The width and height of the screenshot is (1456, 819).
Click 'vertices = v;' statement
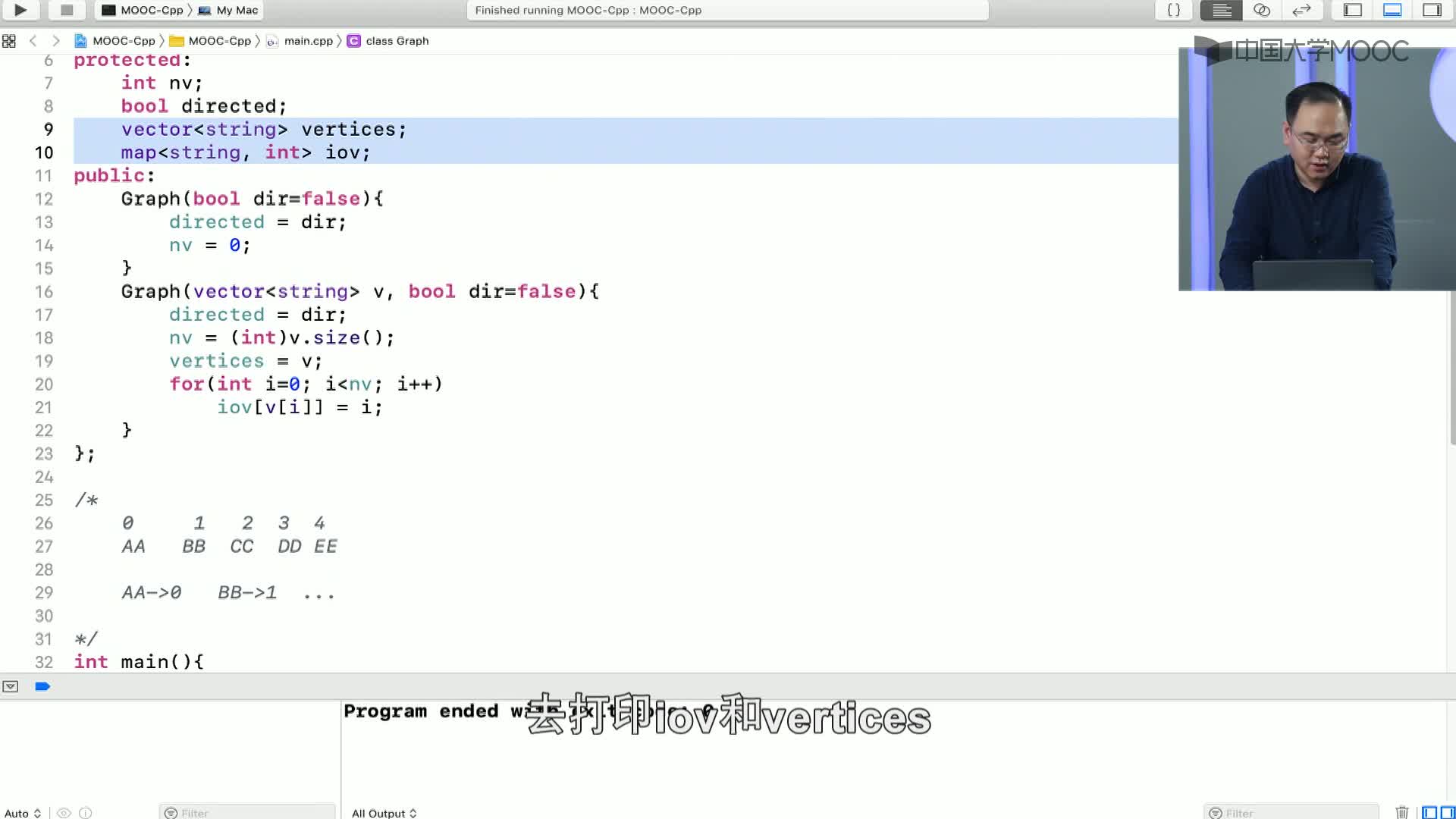246,361
